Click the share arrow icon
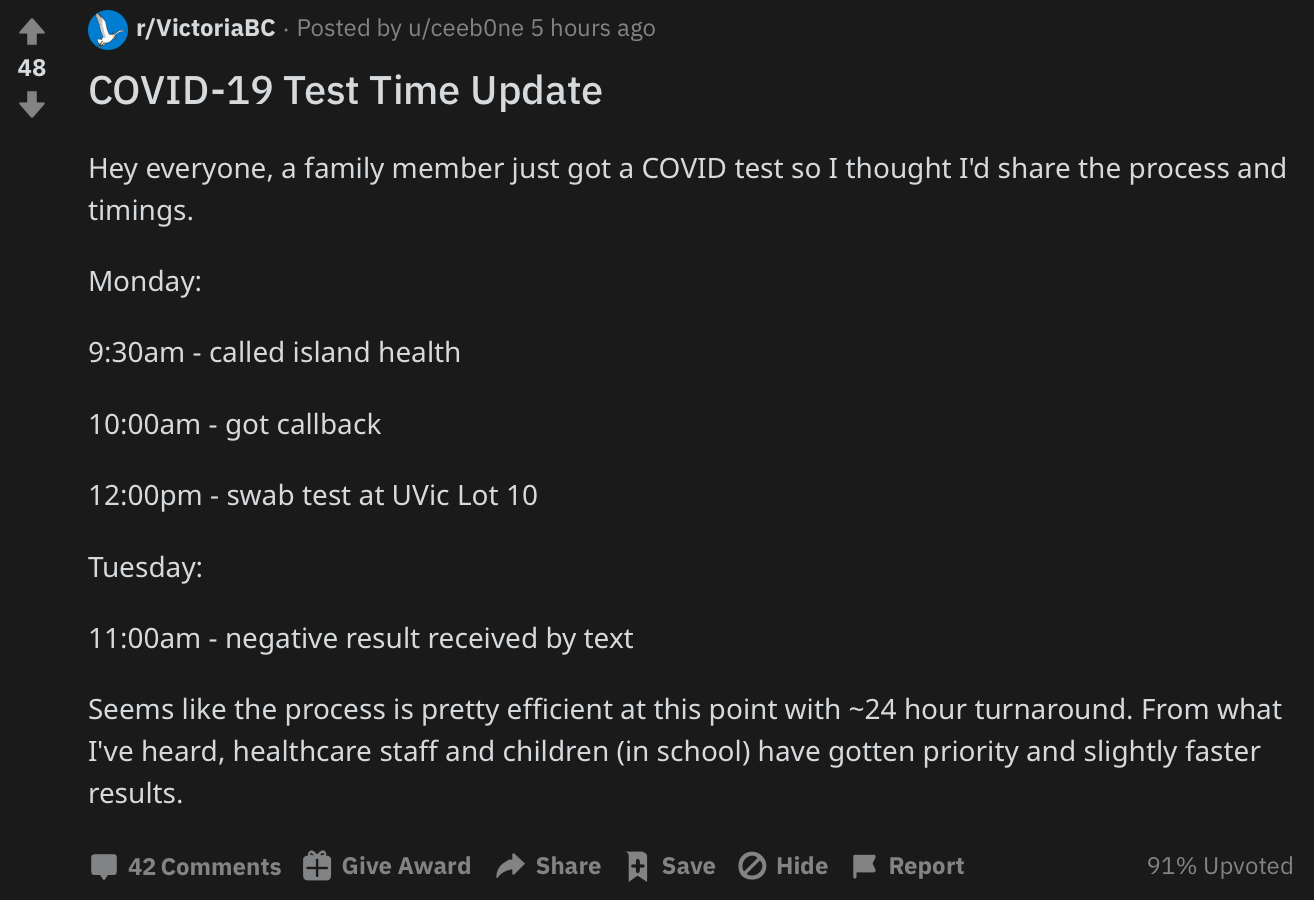This screenshot has height=900, width=1314. click(x=511, y=866)
